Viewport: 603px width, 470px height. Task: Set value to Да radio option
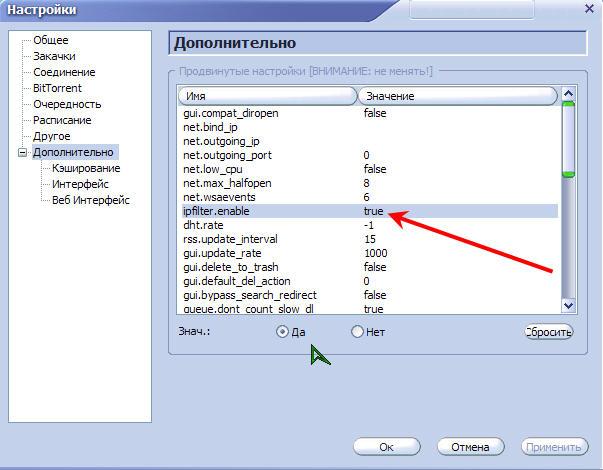(291, 332)
